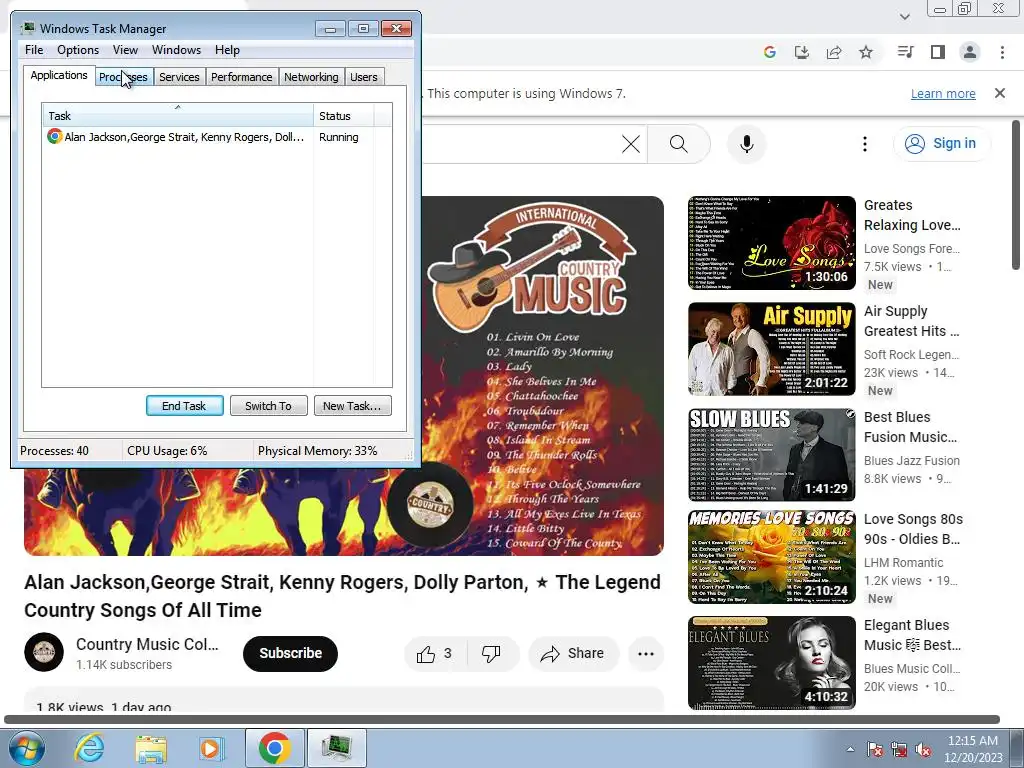Open the View menu in Task Manager
This screenshot has height=768, width=1024.
coord(125,50)
